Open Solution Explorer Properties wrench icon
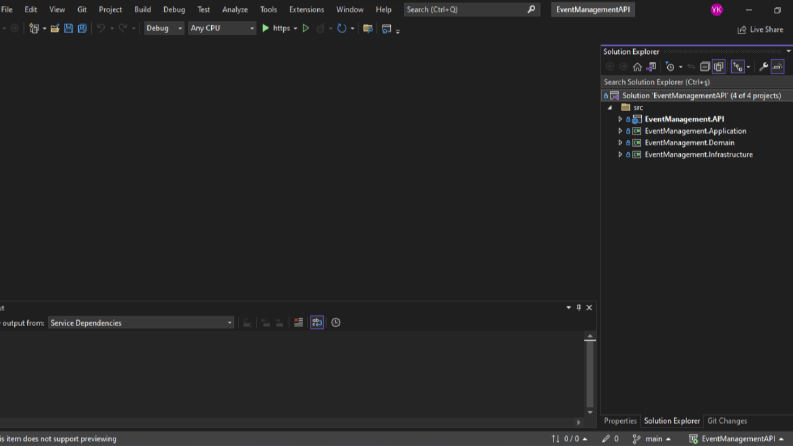Viewport: 793px width, 446px height. (764, 67)
